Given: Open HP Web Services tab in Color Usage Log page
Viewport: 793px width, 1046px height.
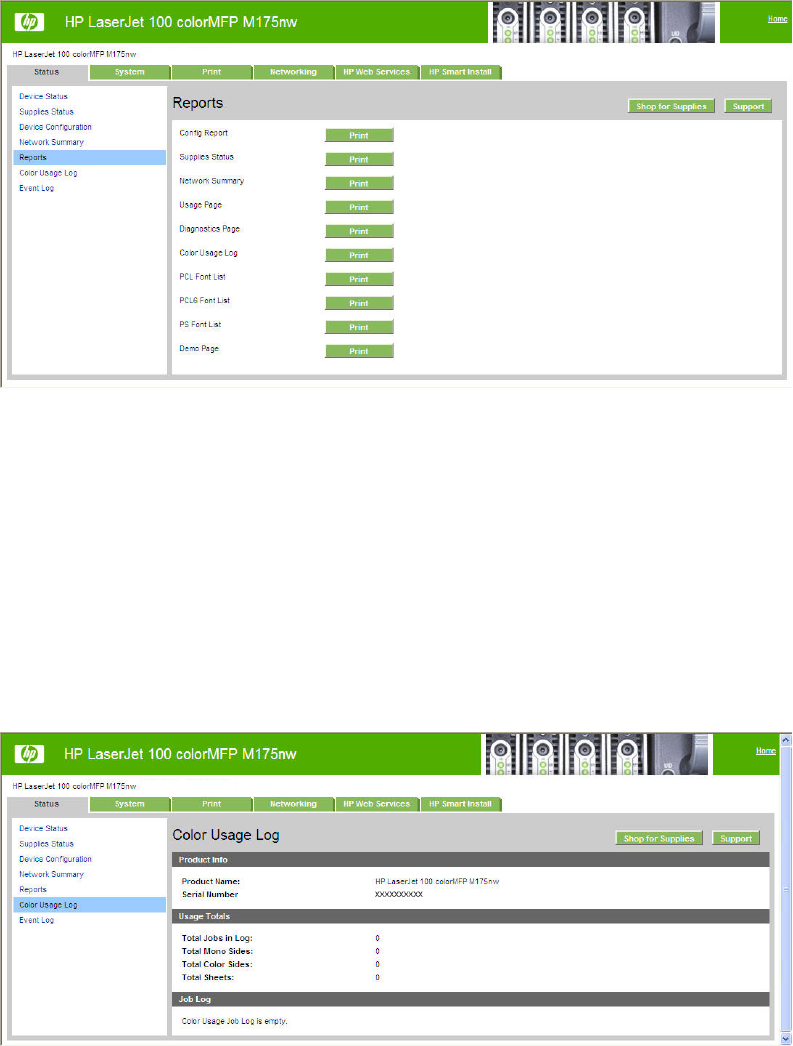Looking at the screenshot, I should 377,804.
